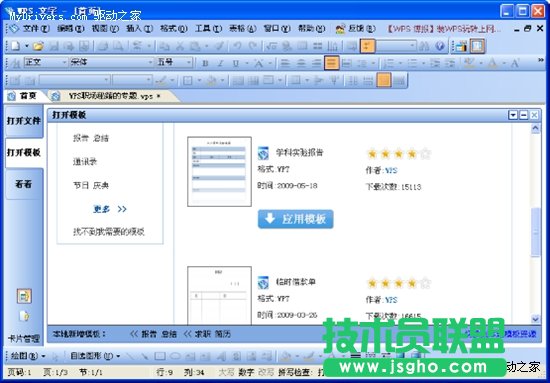
Task: Toggle highlighted orange button in standard toolbar
Action: (367, 46)
